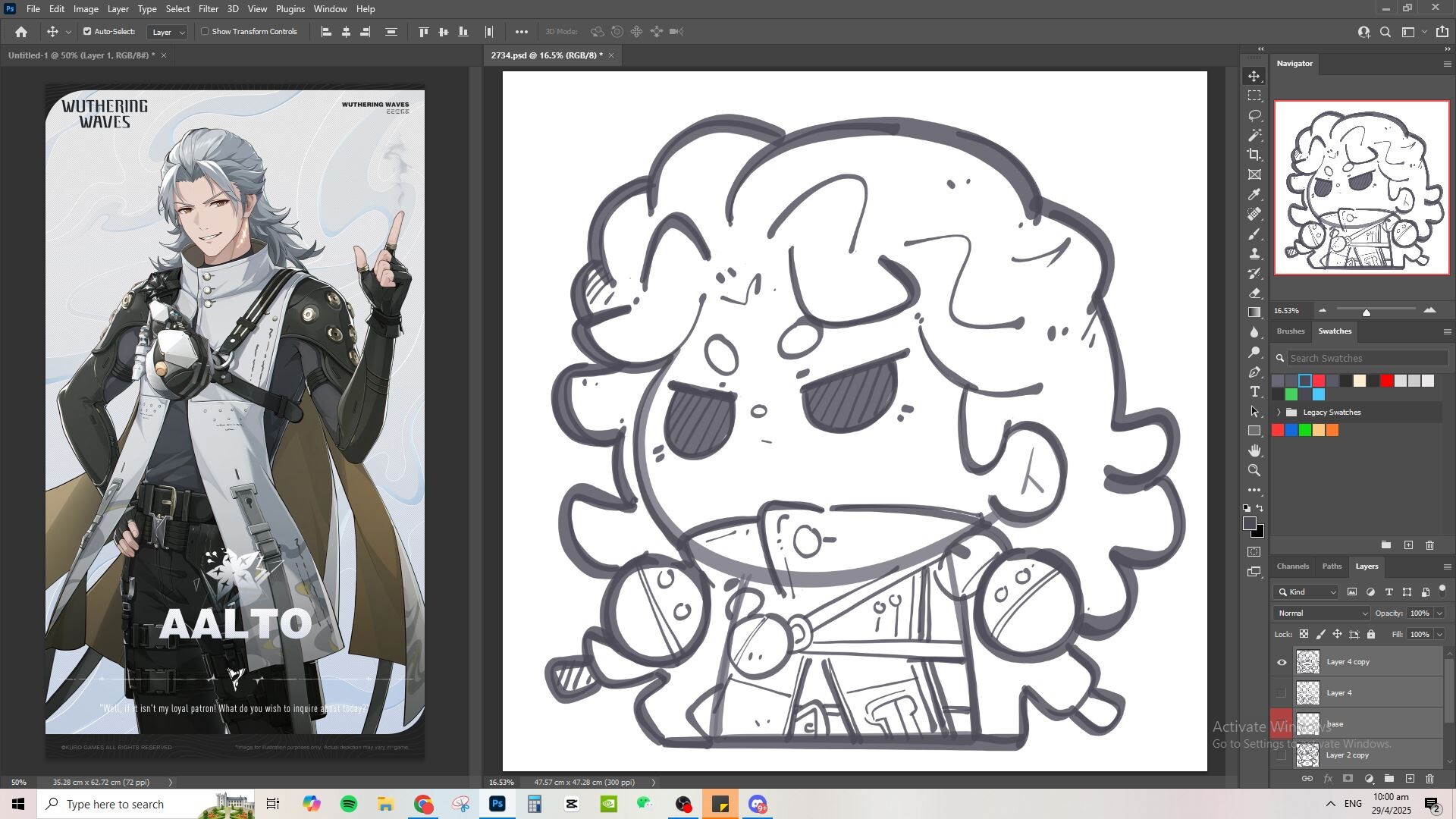Select the Lasso tool
This screenshot has height=819, width=1456.
point(1255,115)
